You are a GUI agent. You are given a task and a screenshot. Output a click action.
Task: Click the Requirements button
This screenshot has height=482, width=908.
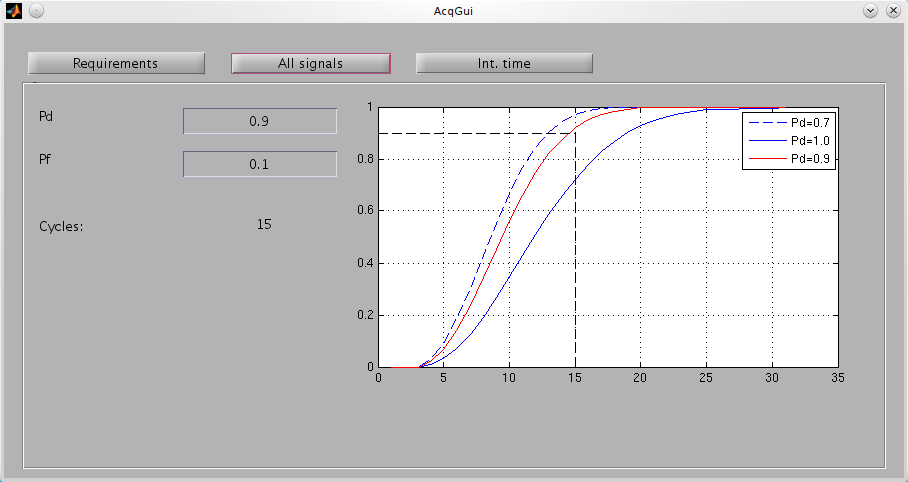[116, 63]
